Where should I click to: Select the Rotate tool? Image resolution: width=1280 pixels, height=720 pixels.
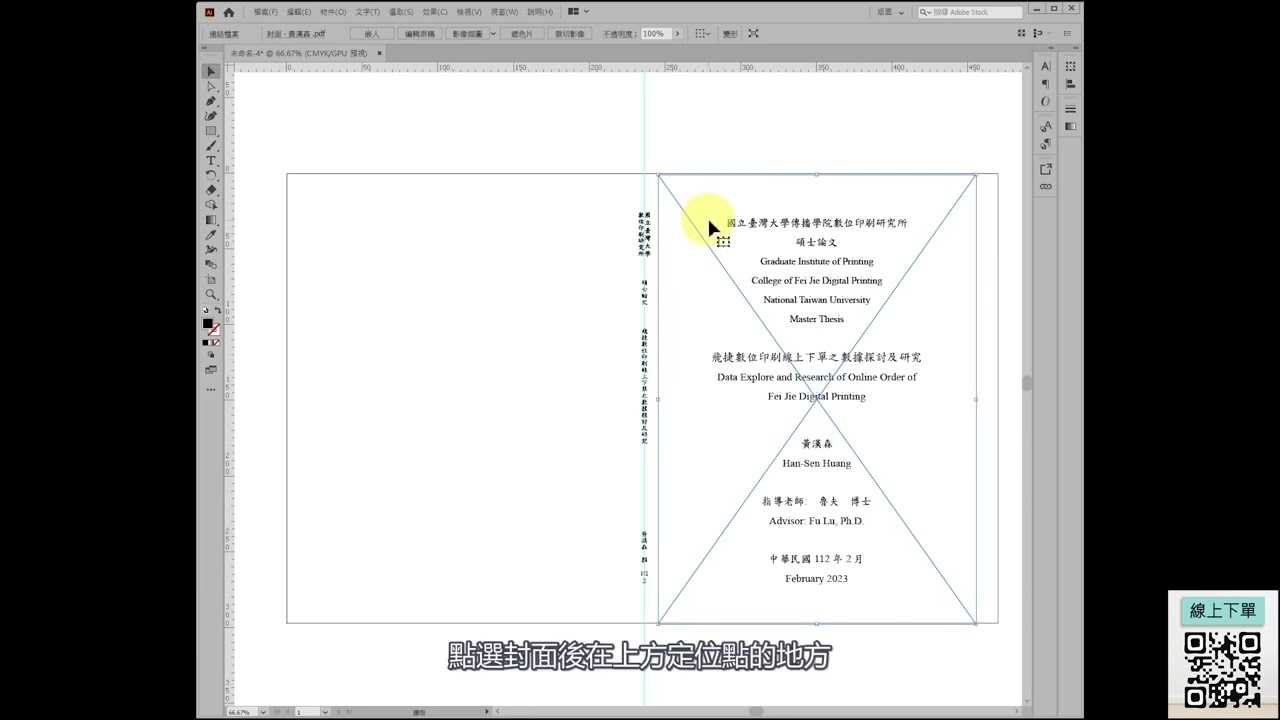(211, 175)
